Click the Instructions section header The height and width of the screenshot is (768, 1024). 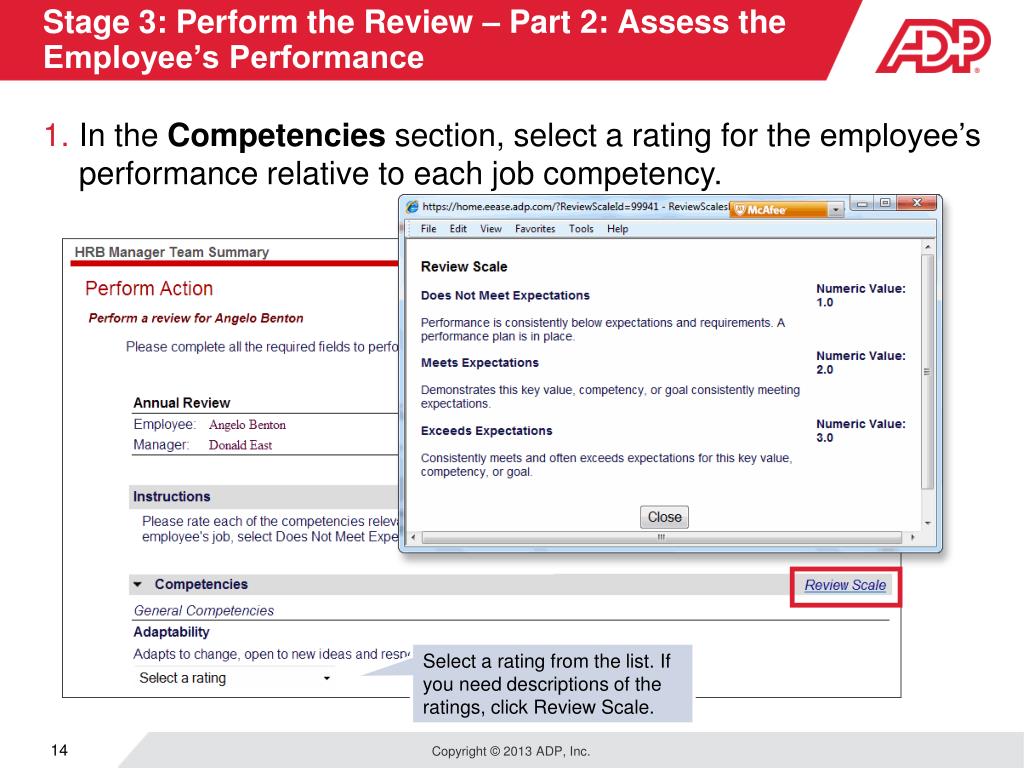172,496
